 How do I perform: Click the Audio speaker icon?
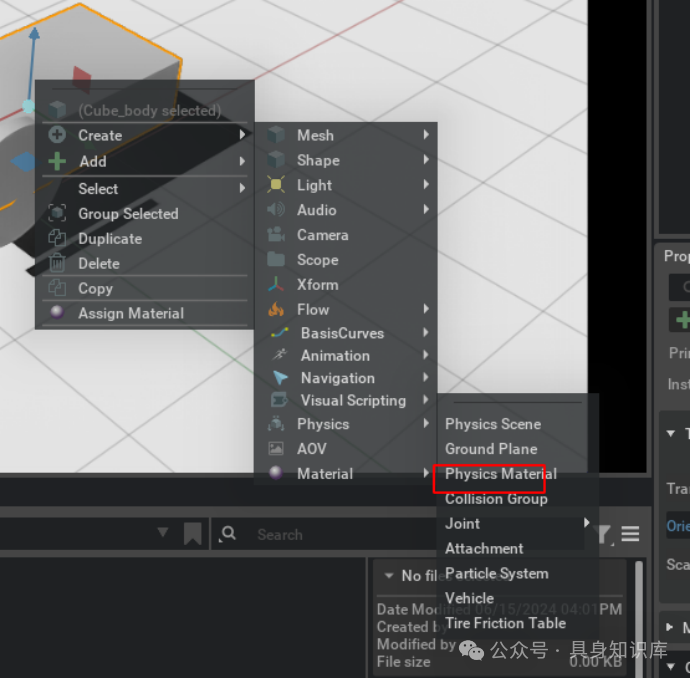[276, 210]
